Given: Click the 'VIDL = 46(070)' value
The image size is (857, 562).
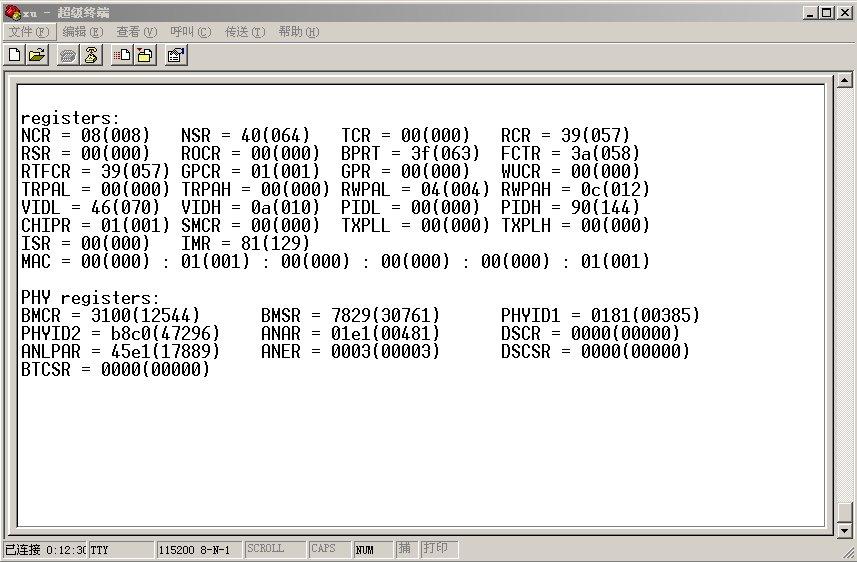Looking at the screenshot, I should [90, 208].
